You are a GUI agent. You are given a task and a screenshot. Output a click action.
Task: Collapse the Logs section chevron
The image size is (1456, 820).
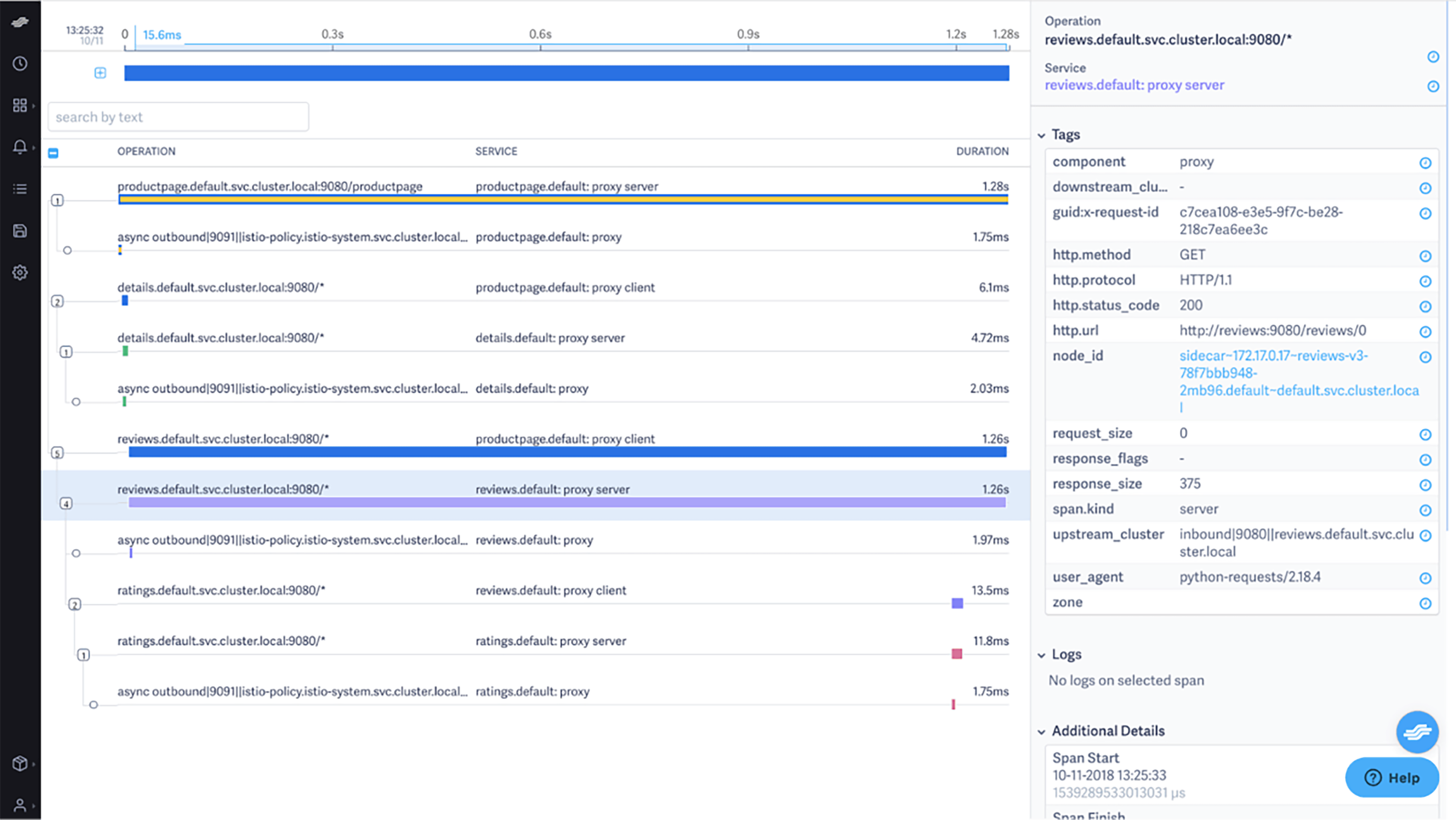(x=1041, y=656)
